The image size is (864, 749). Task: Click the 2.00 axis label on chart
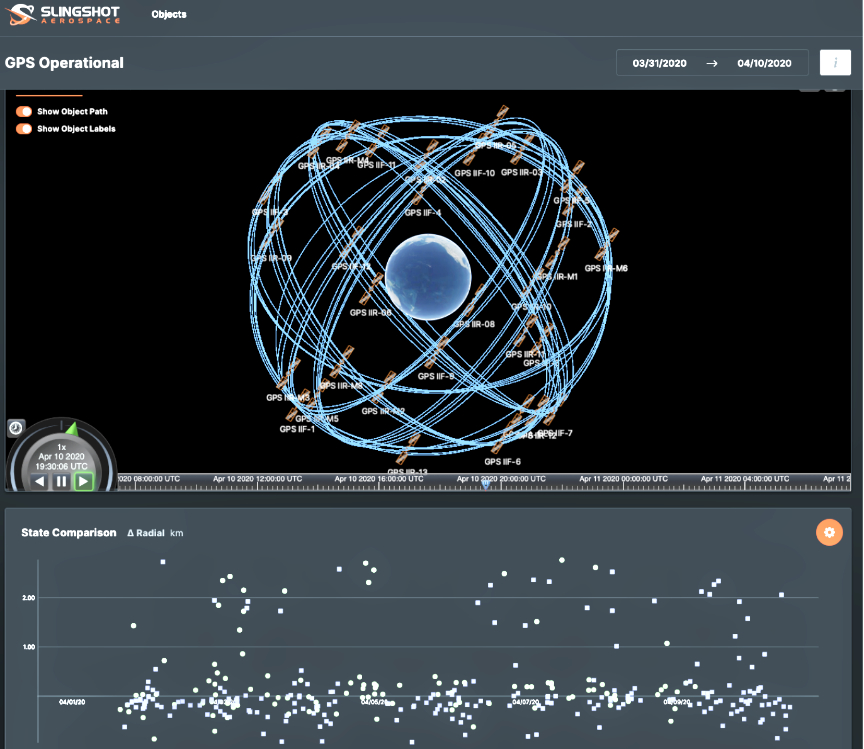pos(29,597)
